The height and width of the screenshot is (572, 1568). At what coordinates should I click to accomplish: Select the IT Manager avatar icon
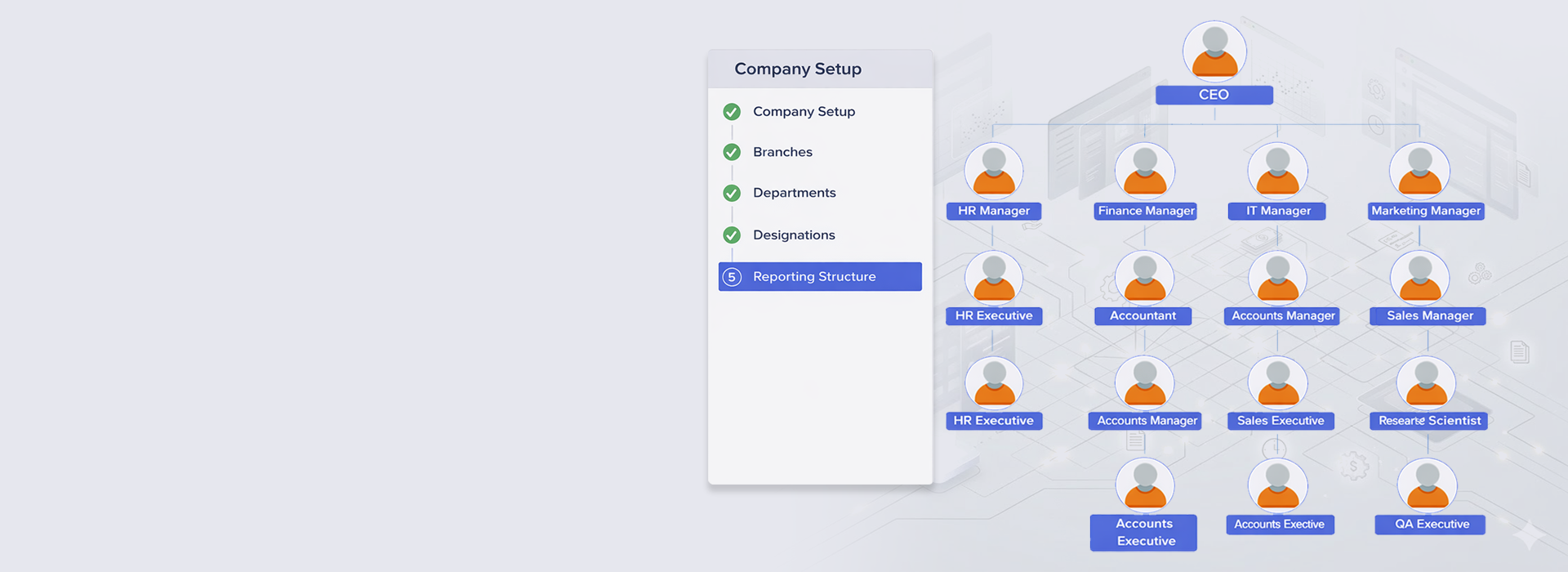coord(1277,172)
